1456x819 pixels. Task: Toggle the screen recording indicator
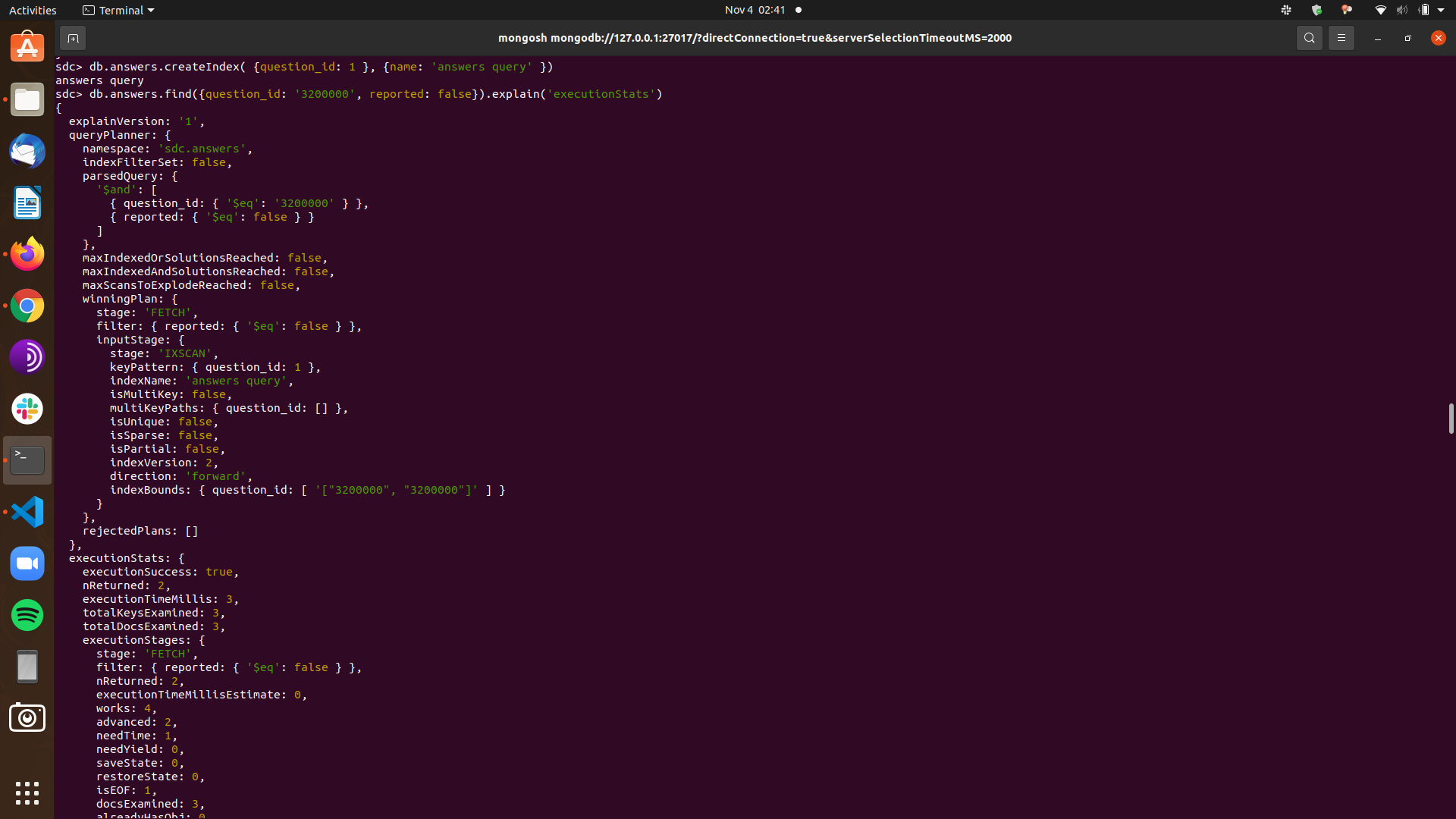(x=799, y=10)
